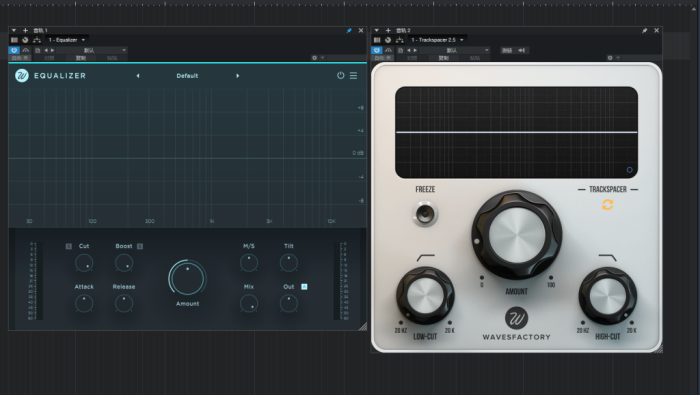Click the 侧链 sidechain button in Trackspacer window
700x395 pixels.
pyautogui.click(x=507, y=50)
